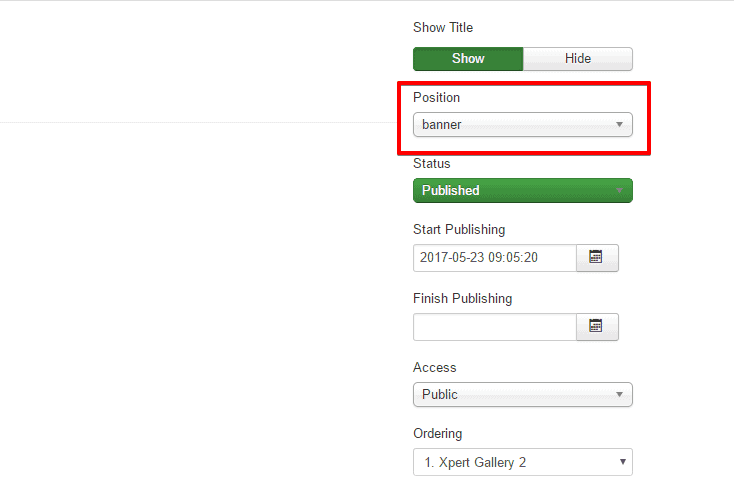Image resolution: width=751 pixels, height=487 pixels.
Task: Click the Finish Publishing label
Action: click(462, 298)
